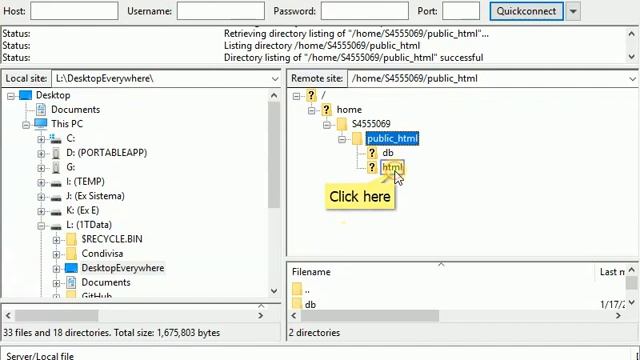The image size is (640, 360).
Task: Select the db folder in remote tree
Action: click(388, 153)
